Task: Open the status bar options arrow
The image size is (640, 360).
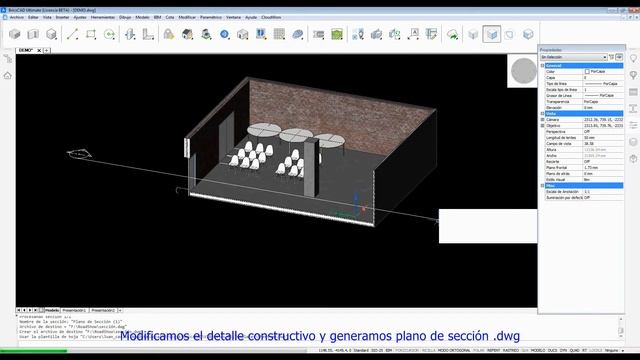Action: tap(623, 351)
